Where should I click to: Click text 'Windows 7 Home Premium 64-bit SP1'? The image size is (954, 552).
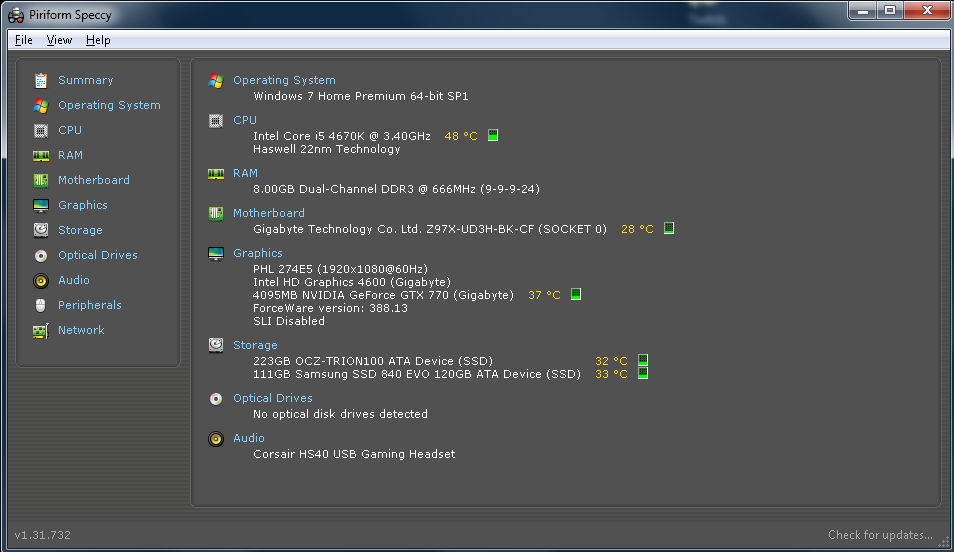[361, 96]
